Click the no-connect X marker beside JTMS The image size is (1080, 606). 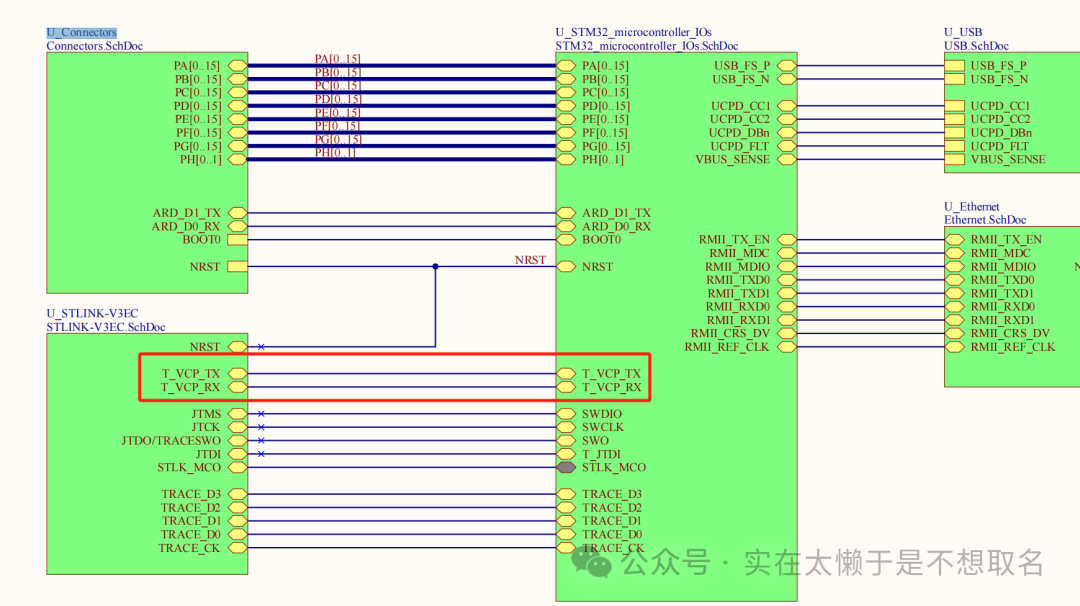point(261,414)
